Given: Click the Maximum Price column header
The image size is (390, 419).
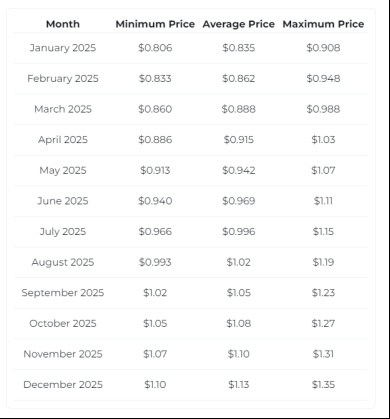Looking at the screenshot, I should [323, 24].
